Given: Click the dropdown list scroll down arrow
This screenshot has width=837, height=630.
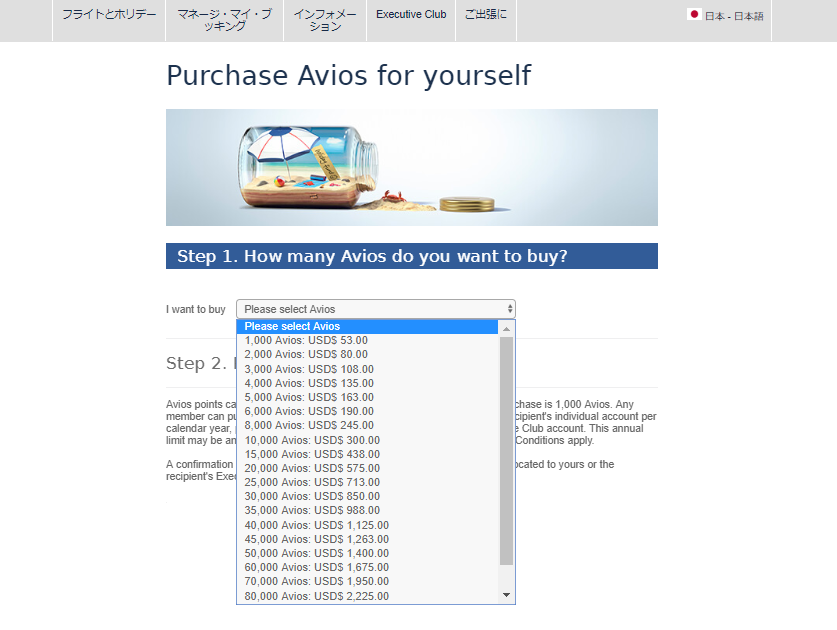Looking at the screenshot, I should pos(506,595).
